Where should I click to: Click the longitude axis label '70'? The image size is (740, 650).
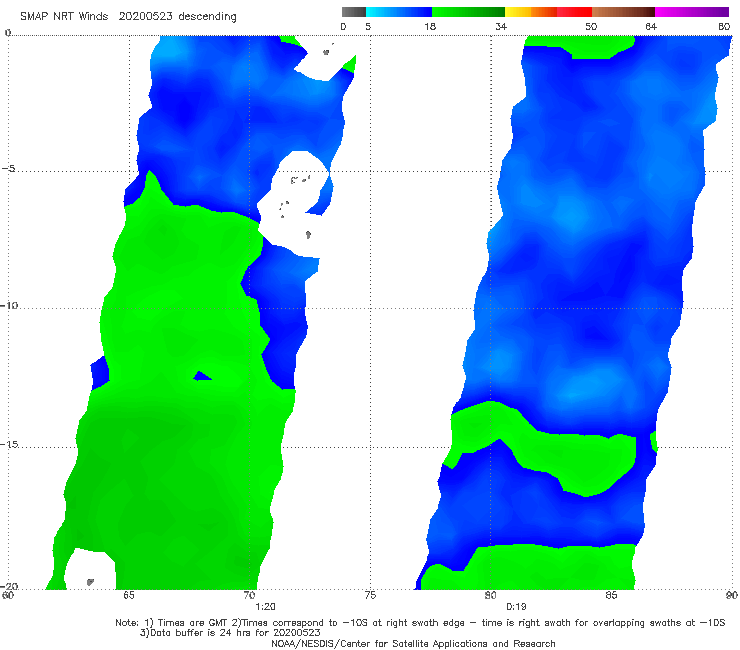point(249,595)
